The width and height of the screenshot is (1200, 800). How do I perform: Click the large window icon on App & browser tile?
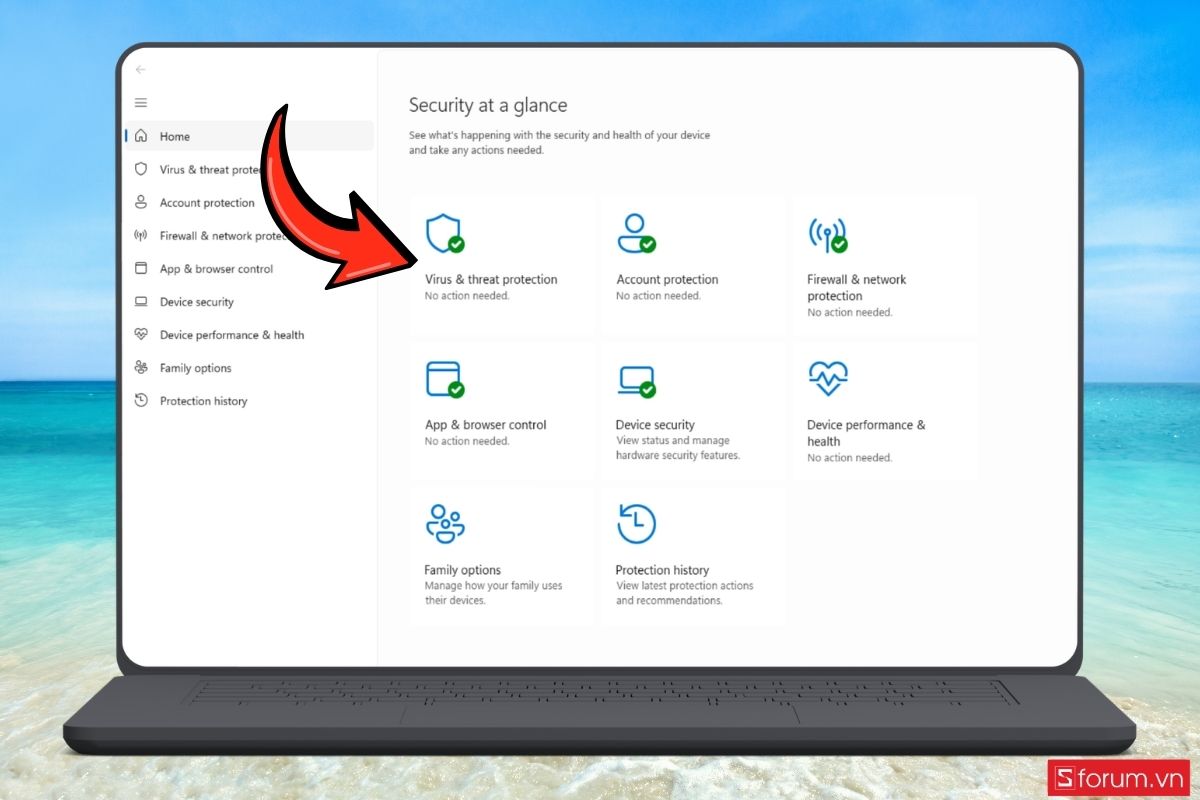[444, 379]
